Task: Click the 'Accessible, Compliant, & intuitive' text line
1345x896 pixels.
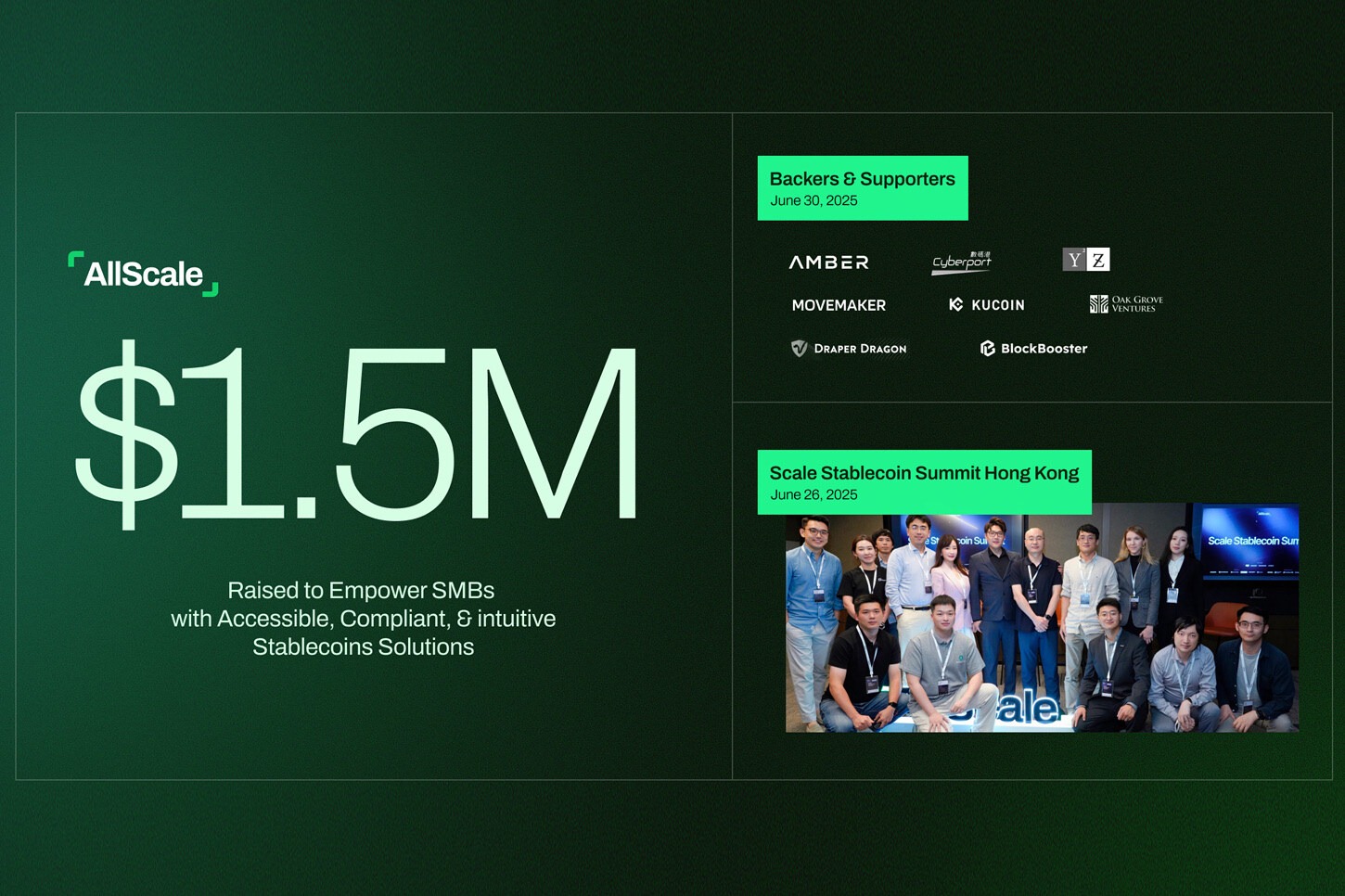Action: [363, 619]
